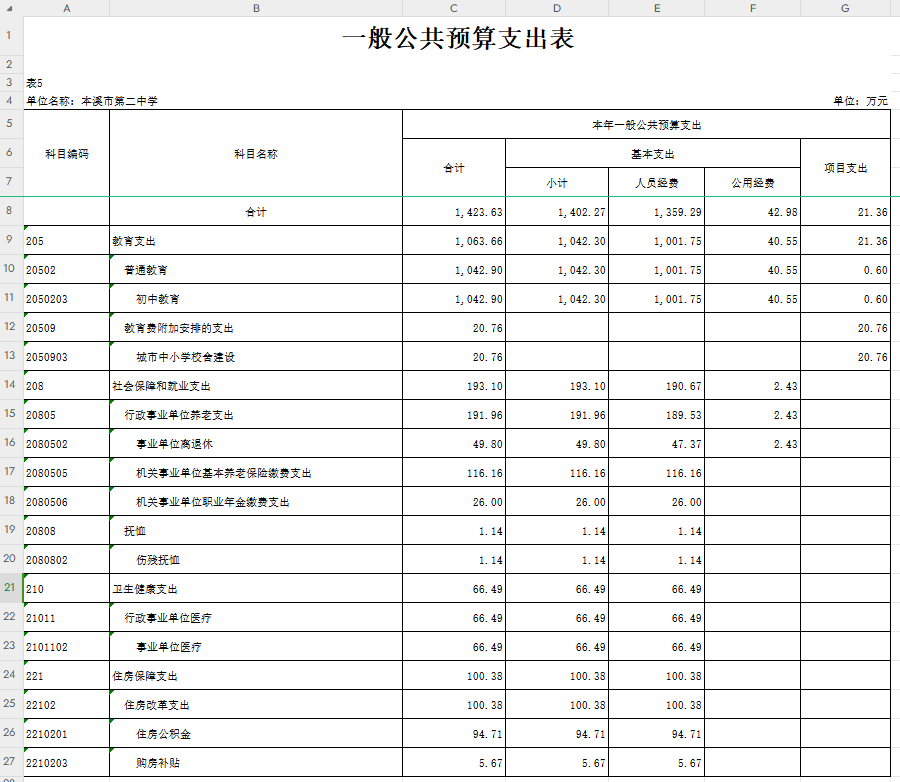900x782 pixels.
Task: Click the code cell 205
Action: click(67, 241)
